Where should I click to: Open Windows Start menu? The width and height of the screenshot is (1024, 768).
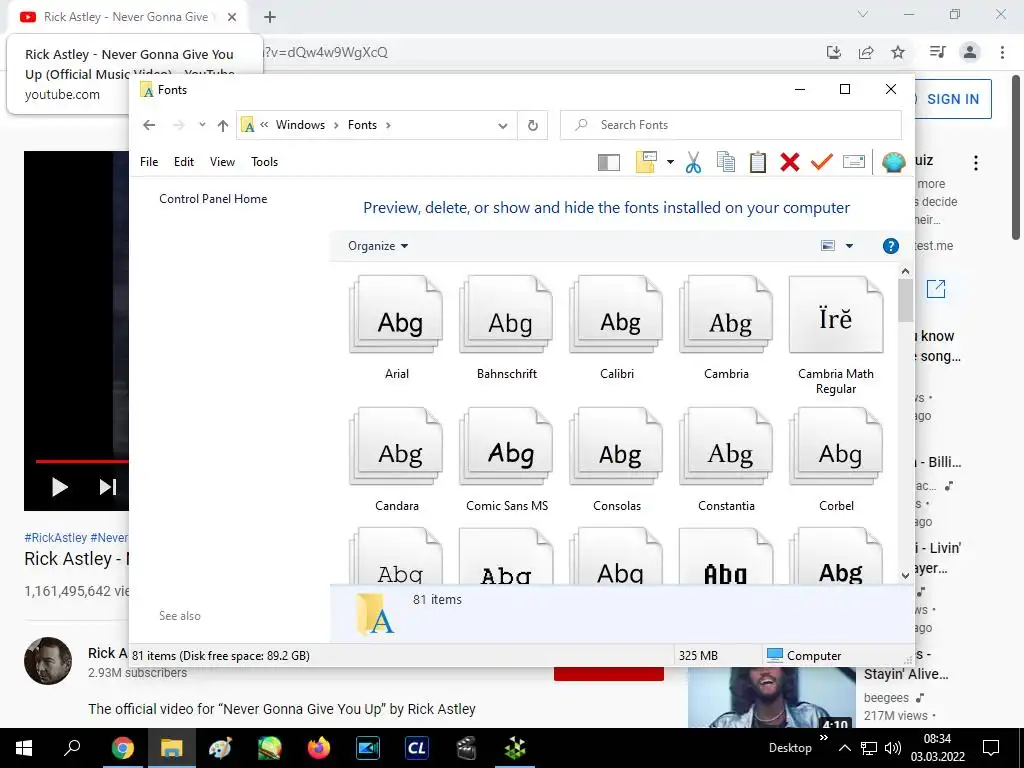(x=24, y=748)
